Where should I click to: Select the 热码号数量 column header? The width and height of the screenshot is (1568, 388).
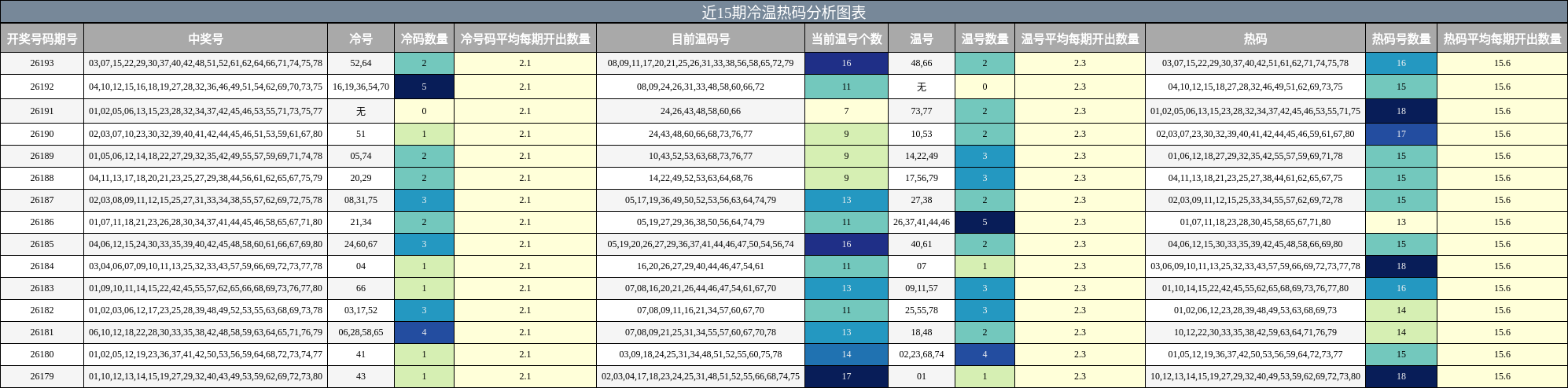(1401, 39)
